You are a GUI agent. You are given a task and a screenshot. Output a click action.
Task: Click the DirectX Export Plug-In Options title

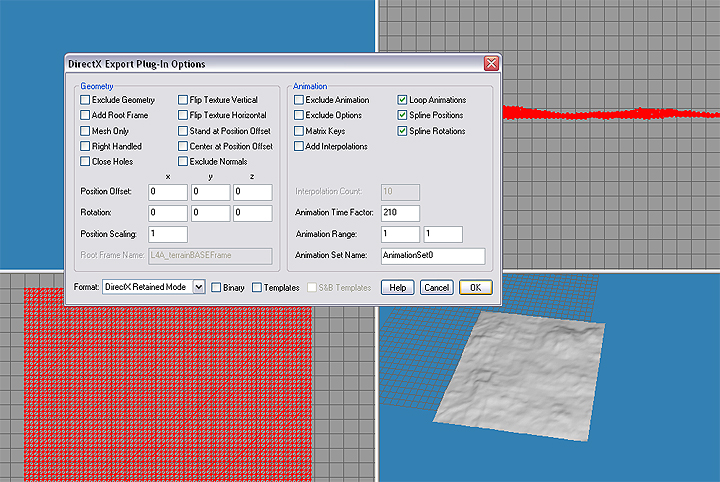136,64
